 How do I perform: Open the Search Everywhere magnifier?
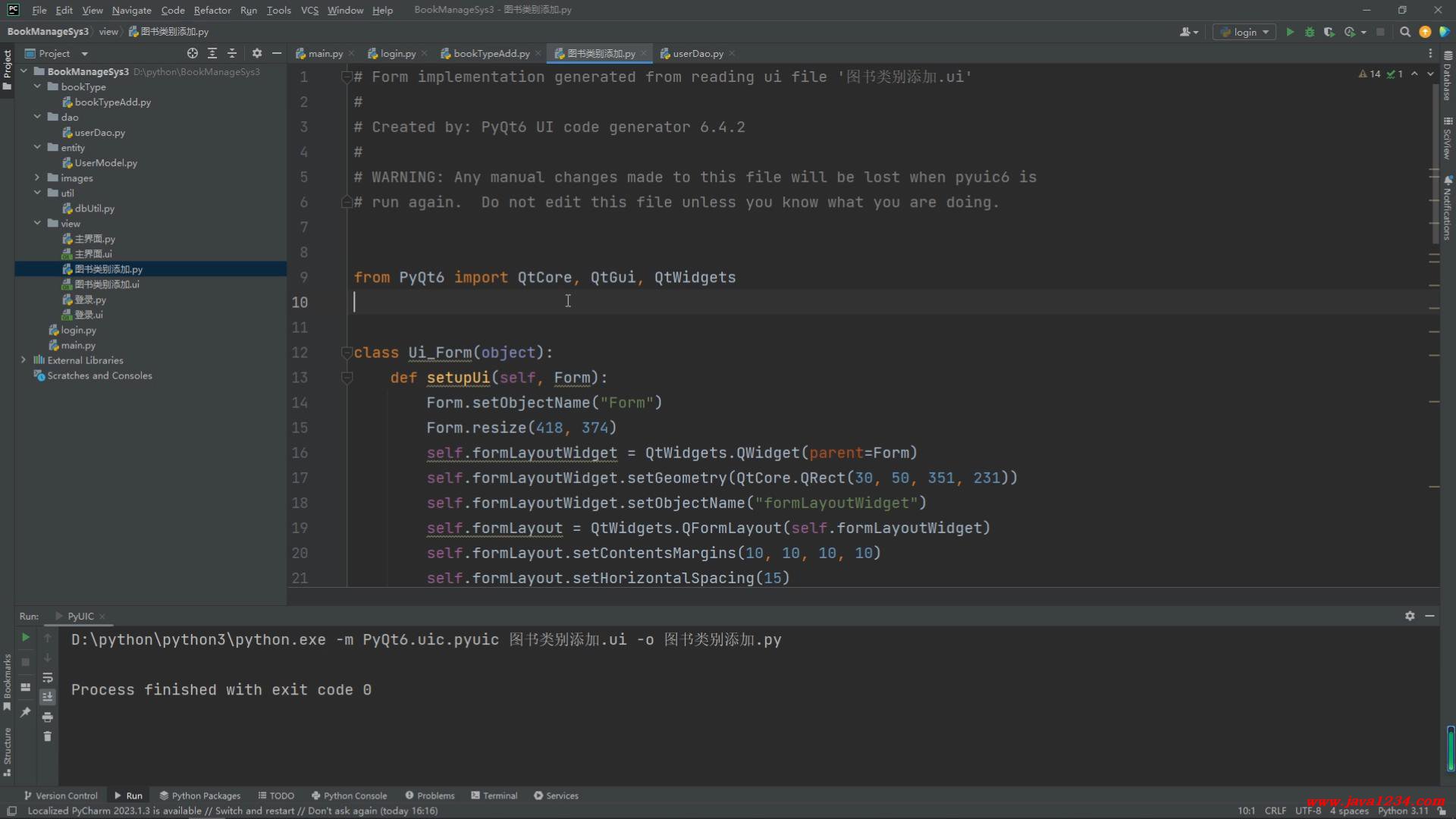point(1405,32)
